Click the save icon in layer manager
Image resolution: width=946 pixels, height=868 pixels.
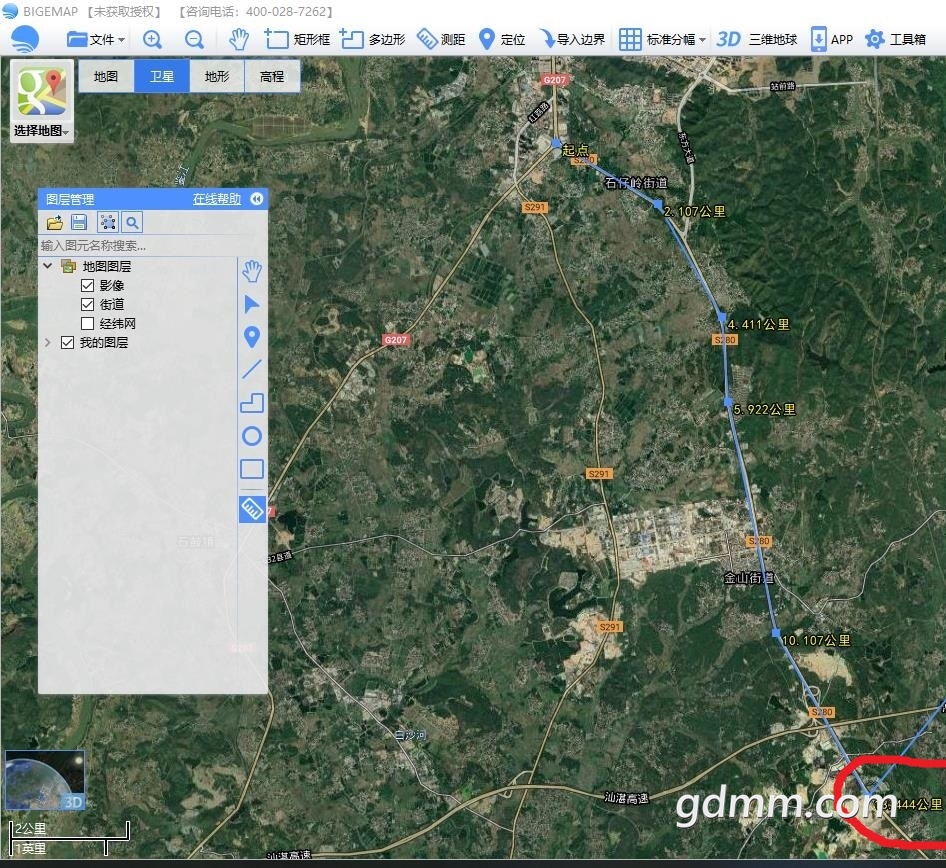pos(79,222)
